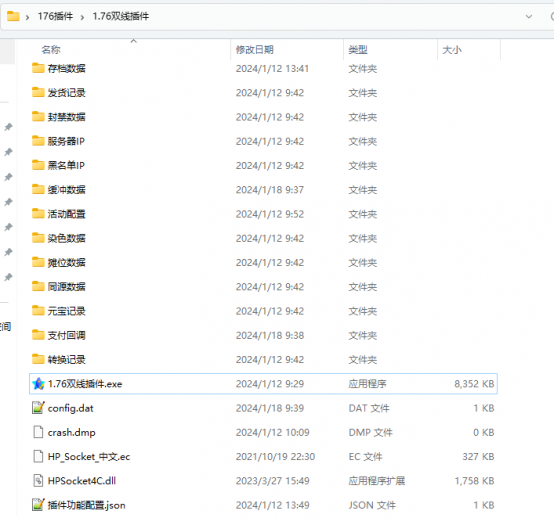Select the 黑名单IP folder row
The width and height of the screenshot is (554, 525).
pyautogui.click(x=263, y=165)
